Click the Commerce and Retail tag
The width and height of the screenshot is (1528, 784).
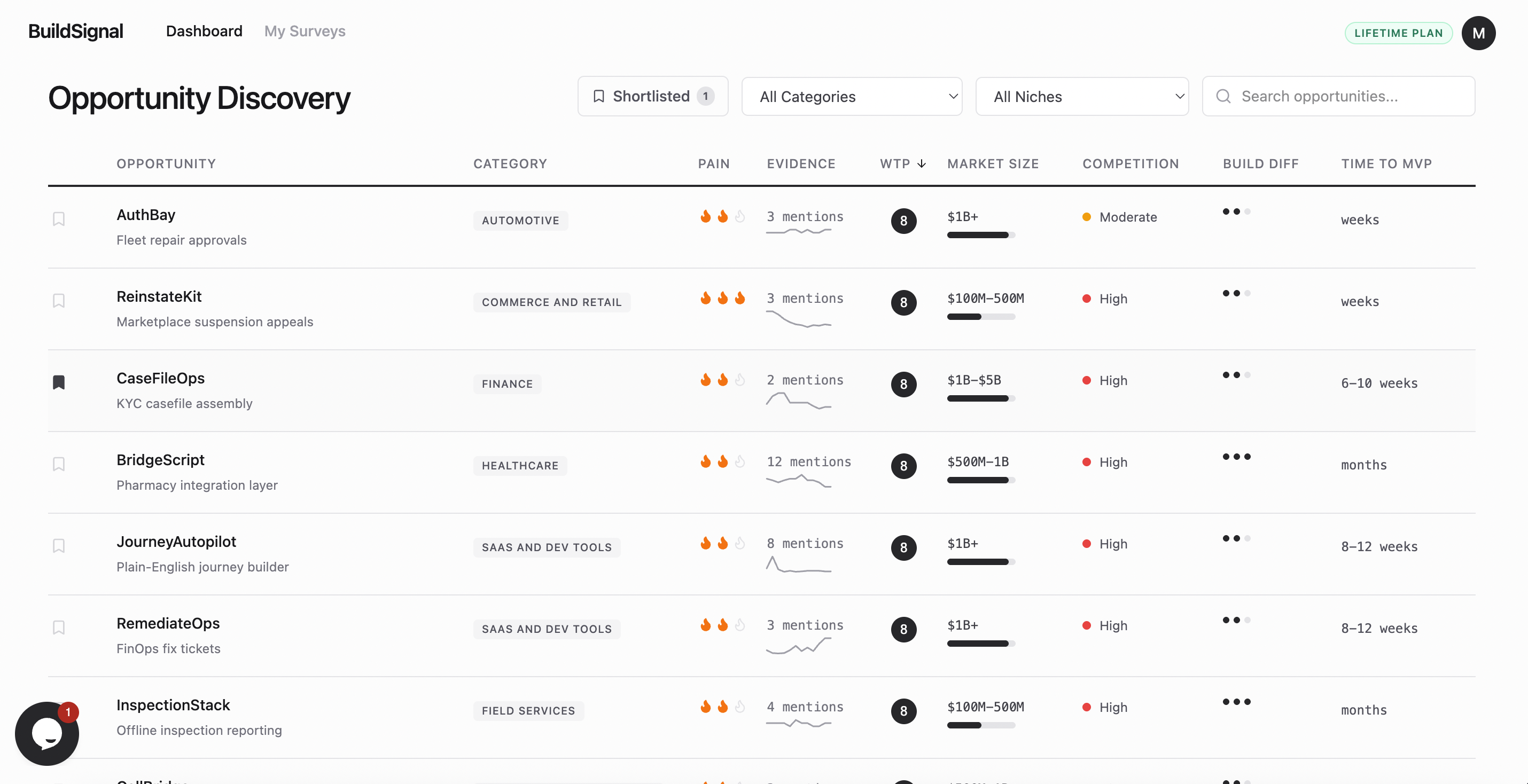pos(552,302)
